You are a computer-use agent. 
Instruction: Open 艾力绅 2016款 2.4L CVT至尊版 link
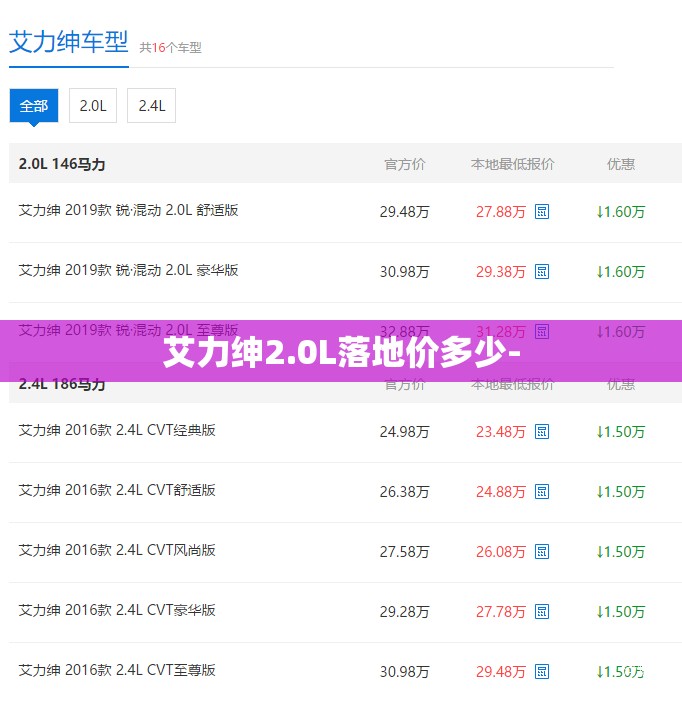pos(117,670)
